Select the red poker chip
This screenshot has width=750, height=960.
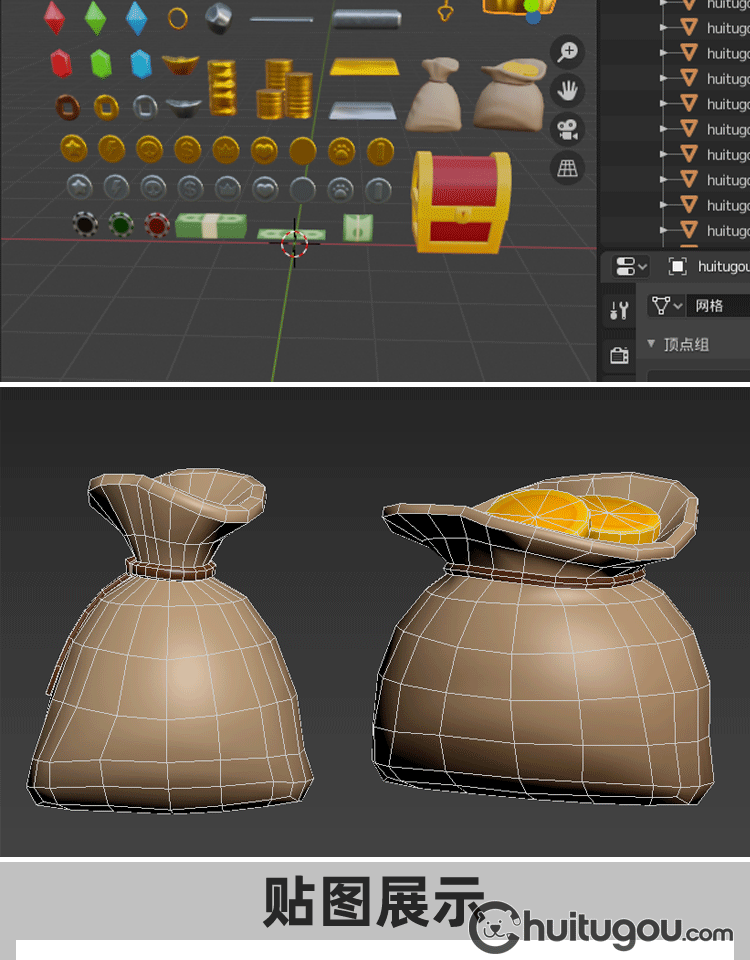[x=157, y=225]
